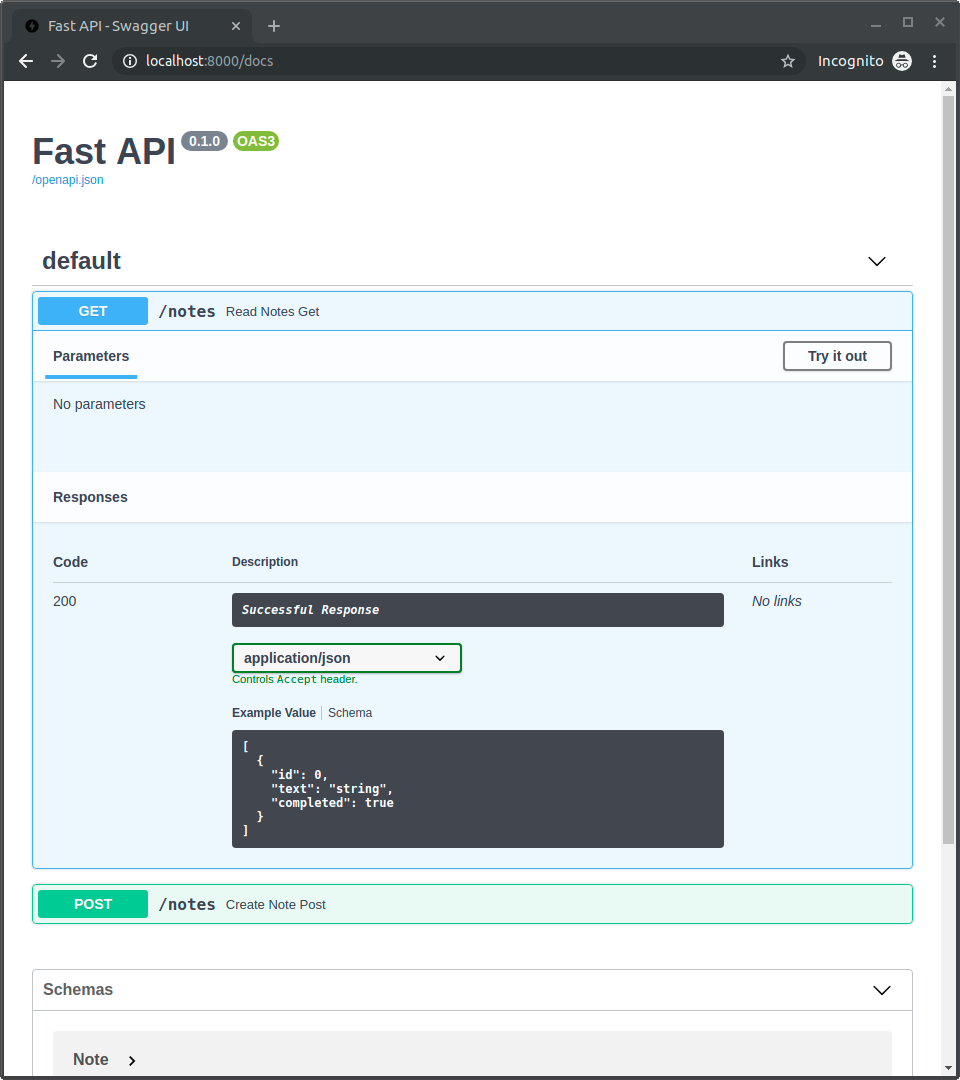Select the Parameters tab
The width and height of the screenshot is (960, 1080).
pos(91,356)
